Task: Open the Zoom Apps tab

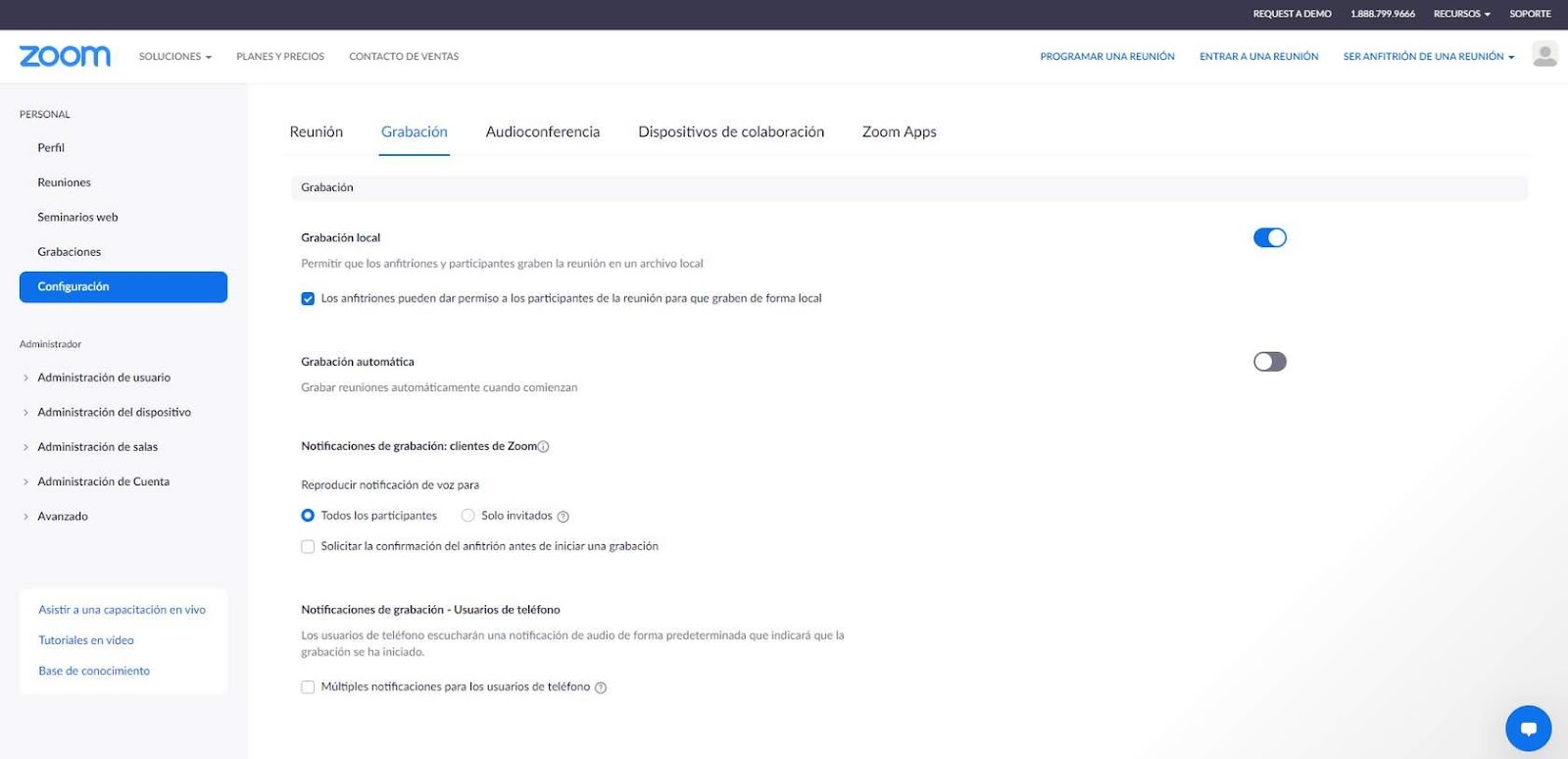Action: pos(900,132)
